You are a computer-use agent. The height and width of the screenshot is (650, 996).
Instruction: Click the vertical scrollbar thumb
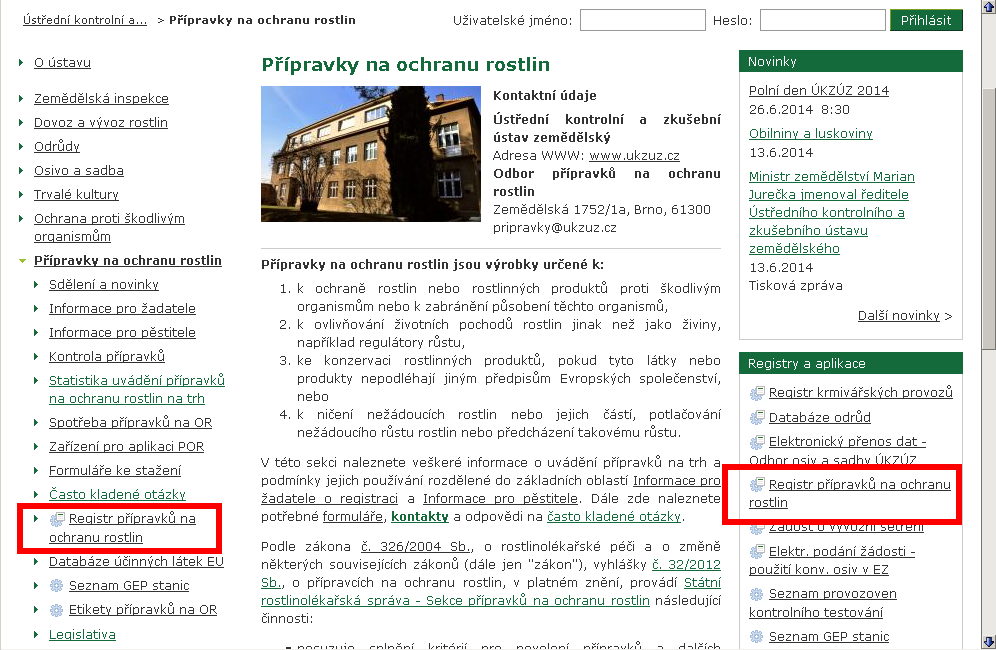[988, 219]
